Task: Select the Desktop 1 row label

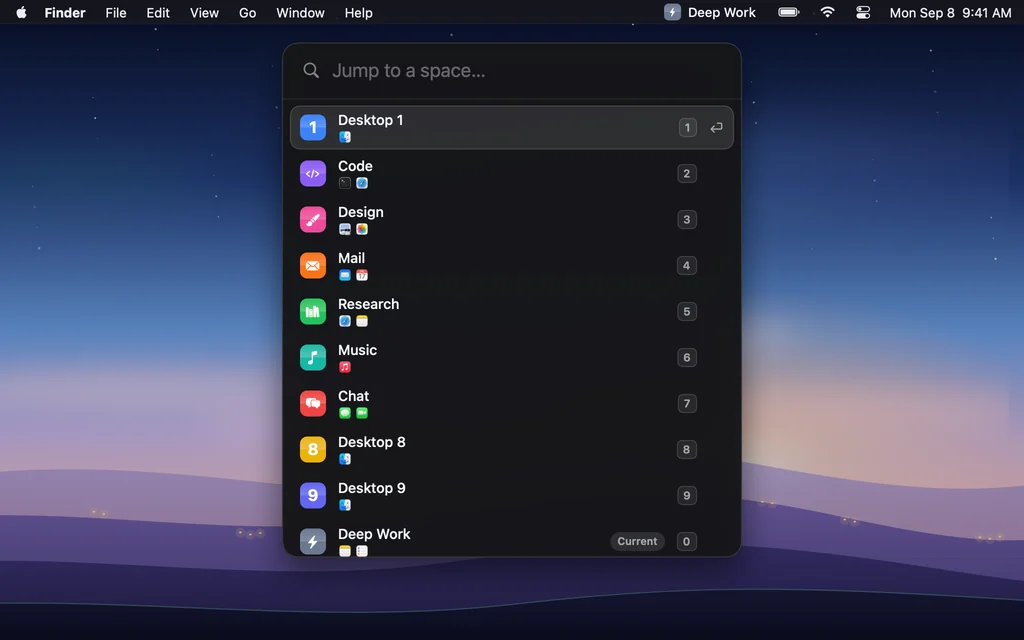Action: [370, 120]
